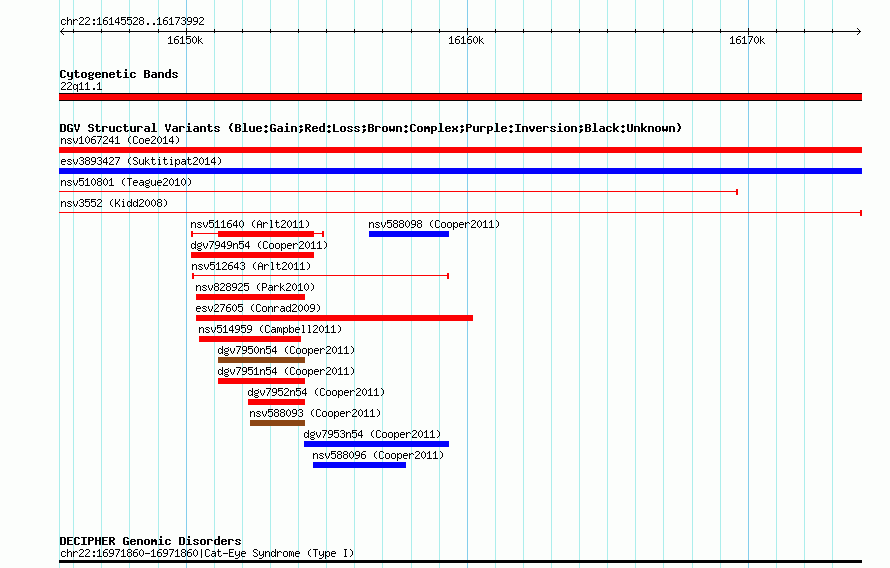
Task: Select the nsv3552 (Kidd2008) variant label
Action: click(114, 203)
